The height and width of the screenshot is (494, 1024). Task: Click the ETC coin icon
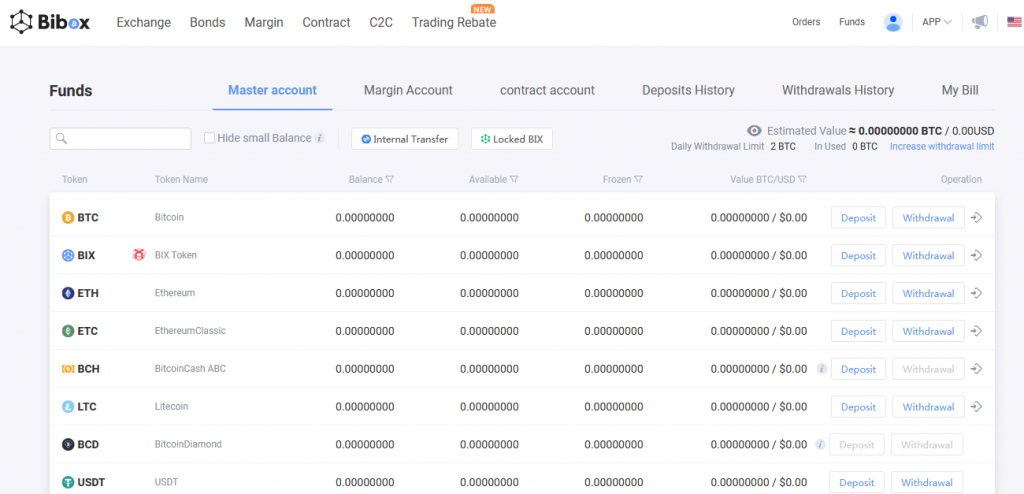(x=68, y=331)
